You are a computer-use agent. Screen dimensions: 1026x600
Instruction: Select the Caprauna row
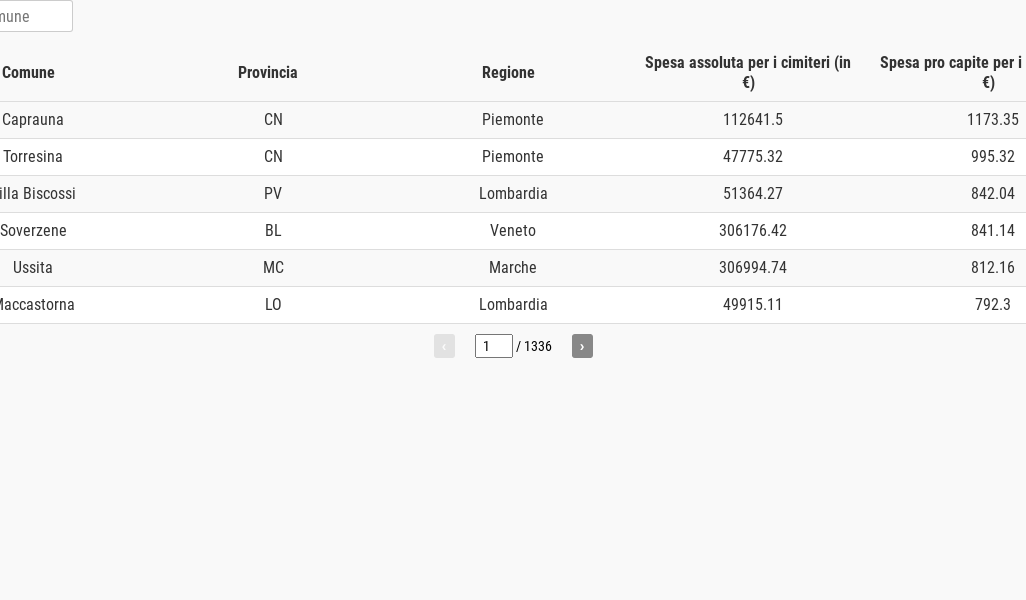513,120
